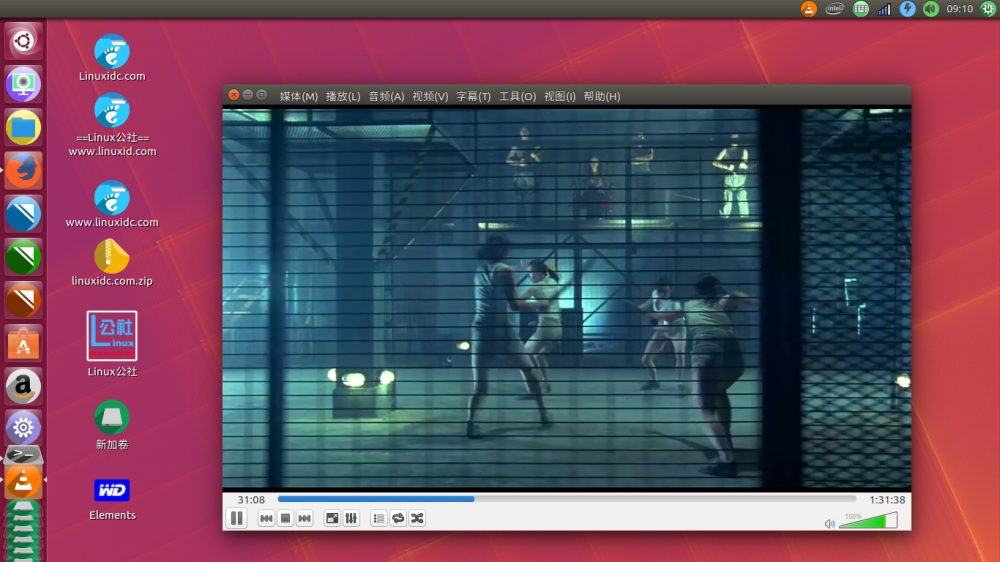Open the 媒体(M) menu
This screenshot has width=1000, height=562.
[x=298, y=96]
